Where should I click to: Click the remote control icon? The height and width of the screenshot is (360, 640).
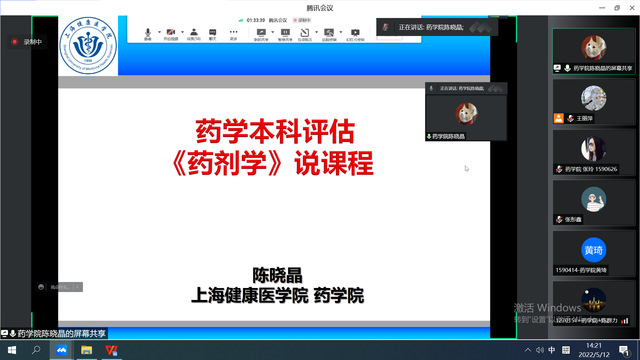click(329, 34)
